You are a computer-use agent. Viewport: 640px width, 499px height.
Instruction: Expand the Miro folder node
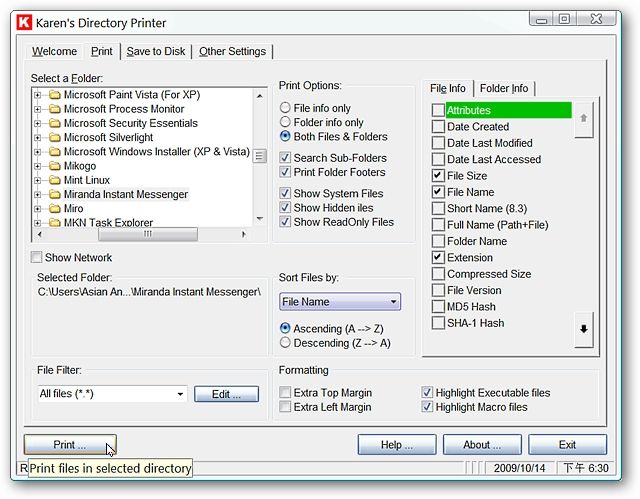tap(37, 209)
